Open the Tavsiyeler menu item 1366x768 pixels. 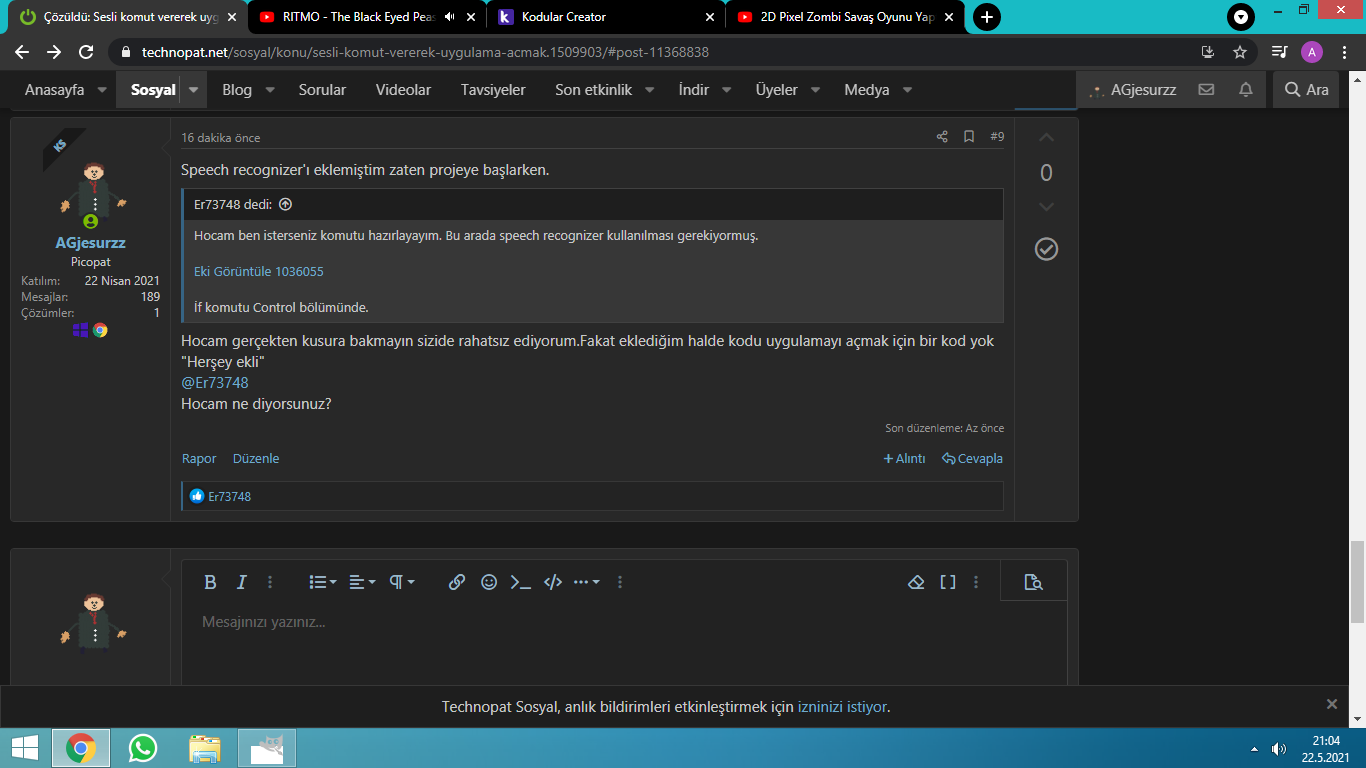493,90
